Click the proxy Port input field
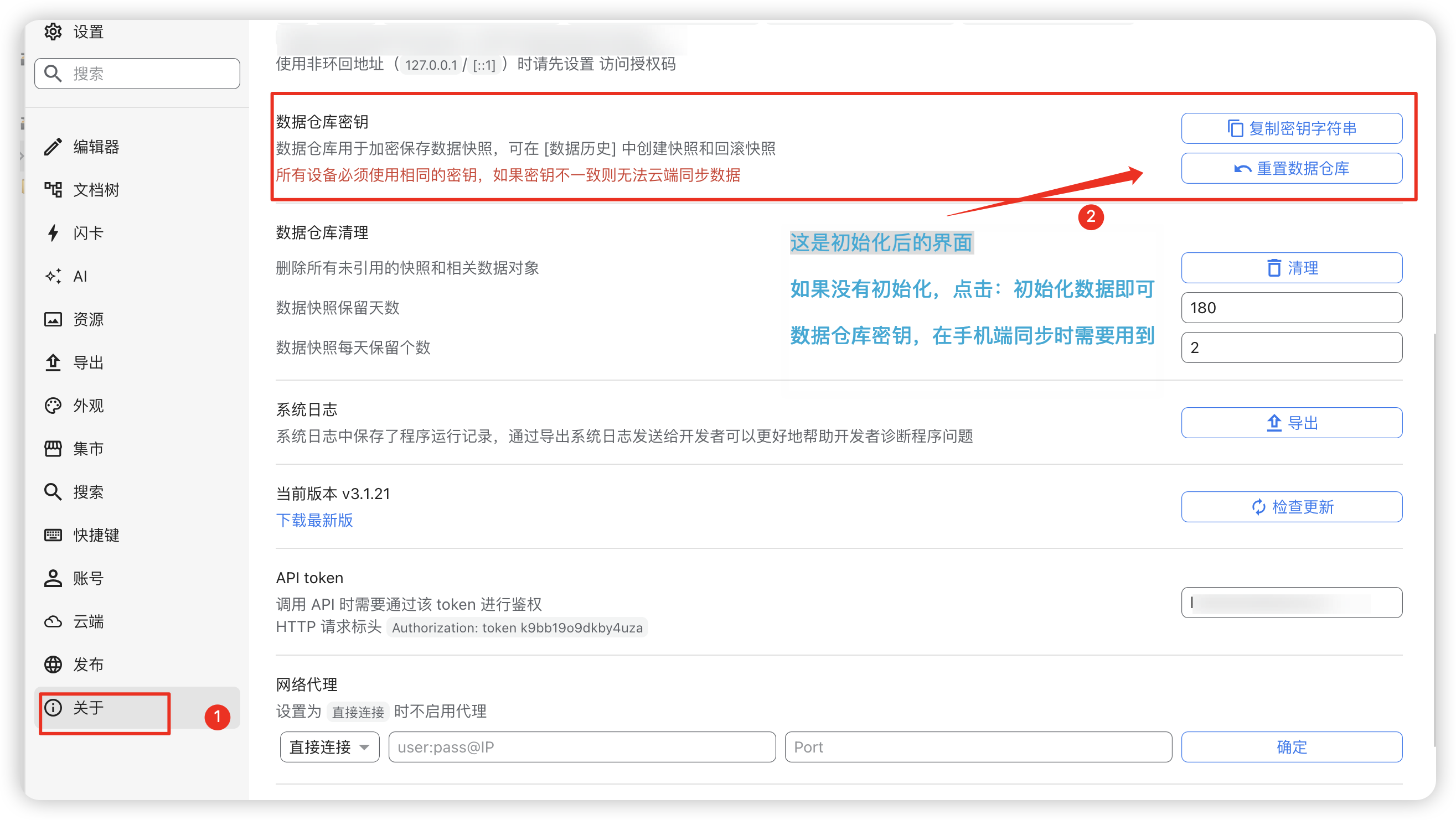 click(x=978, y=746)
